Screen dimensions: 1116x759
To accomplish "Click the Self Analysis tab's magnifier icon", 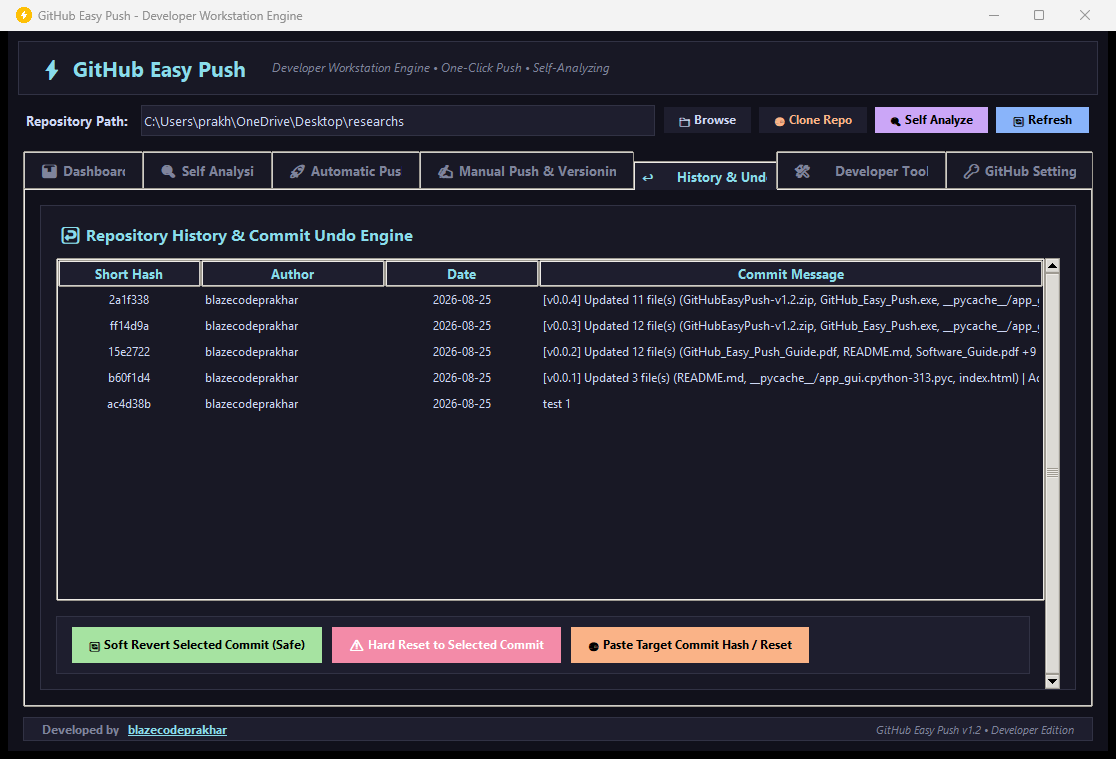I will (168, 171).
